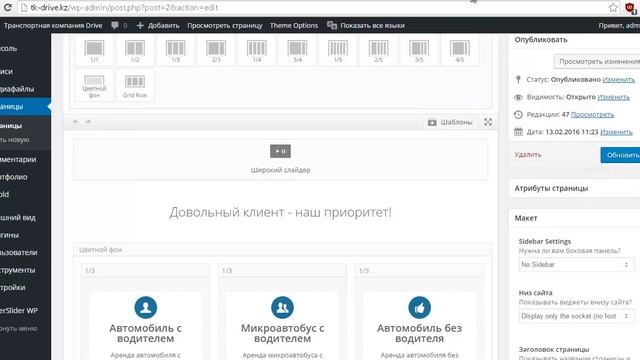
Task: Click Изменить link next to Дата
Action: tap(616, 132)
